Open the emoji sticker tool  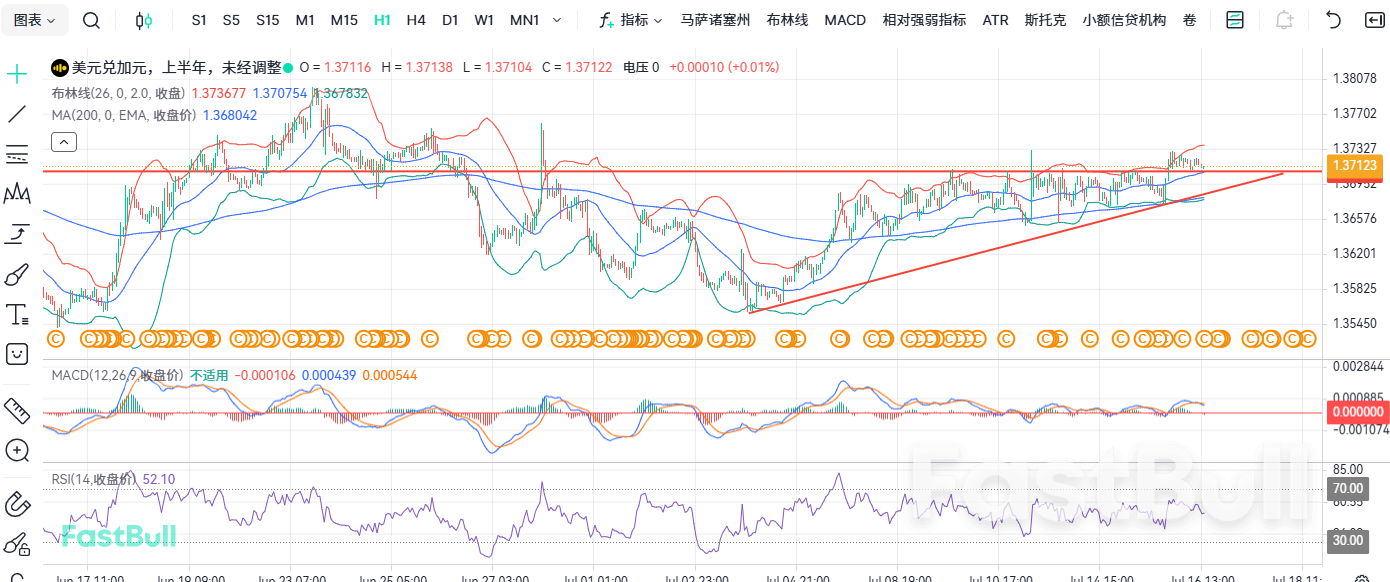point(16,354)
